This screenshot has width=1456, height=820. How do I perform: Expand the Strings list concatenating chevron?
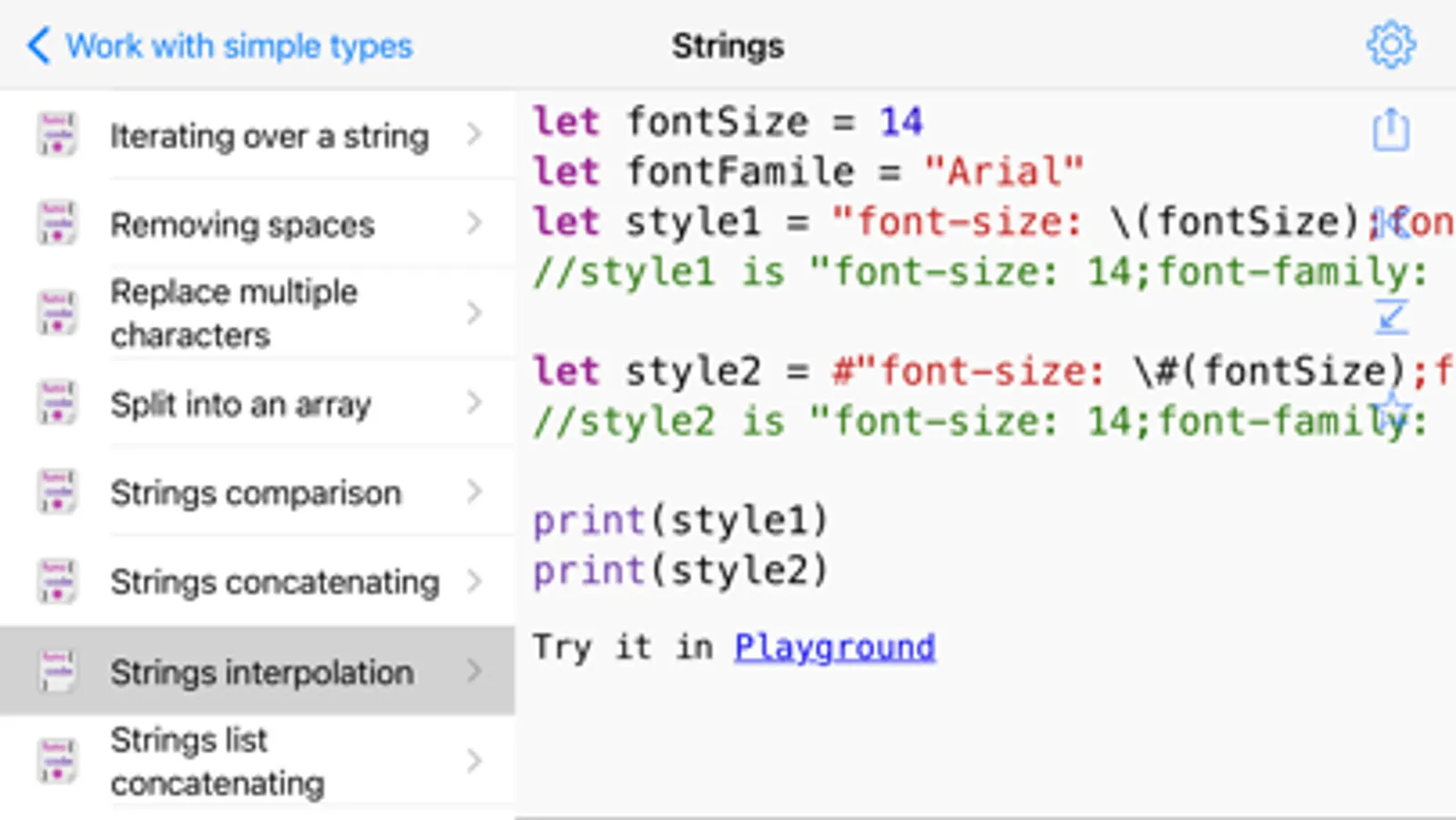click(x=473, y=761)
